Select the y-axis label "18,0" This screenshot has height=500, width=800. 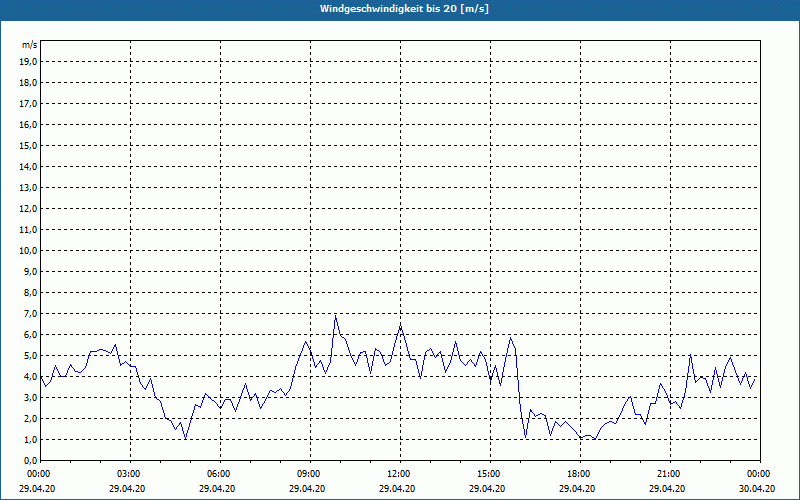tap(29, 83)
